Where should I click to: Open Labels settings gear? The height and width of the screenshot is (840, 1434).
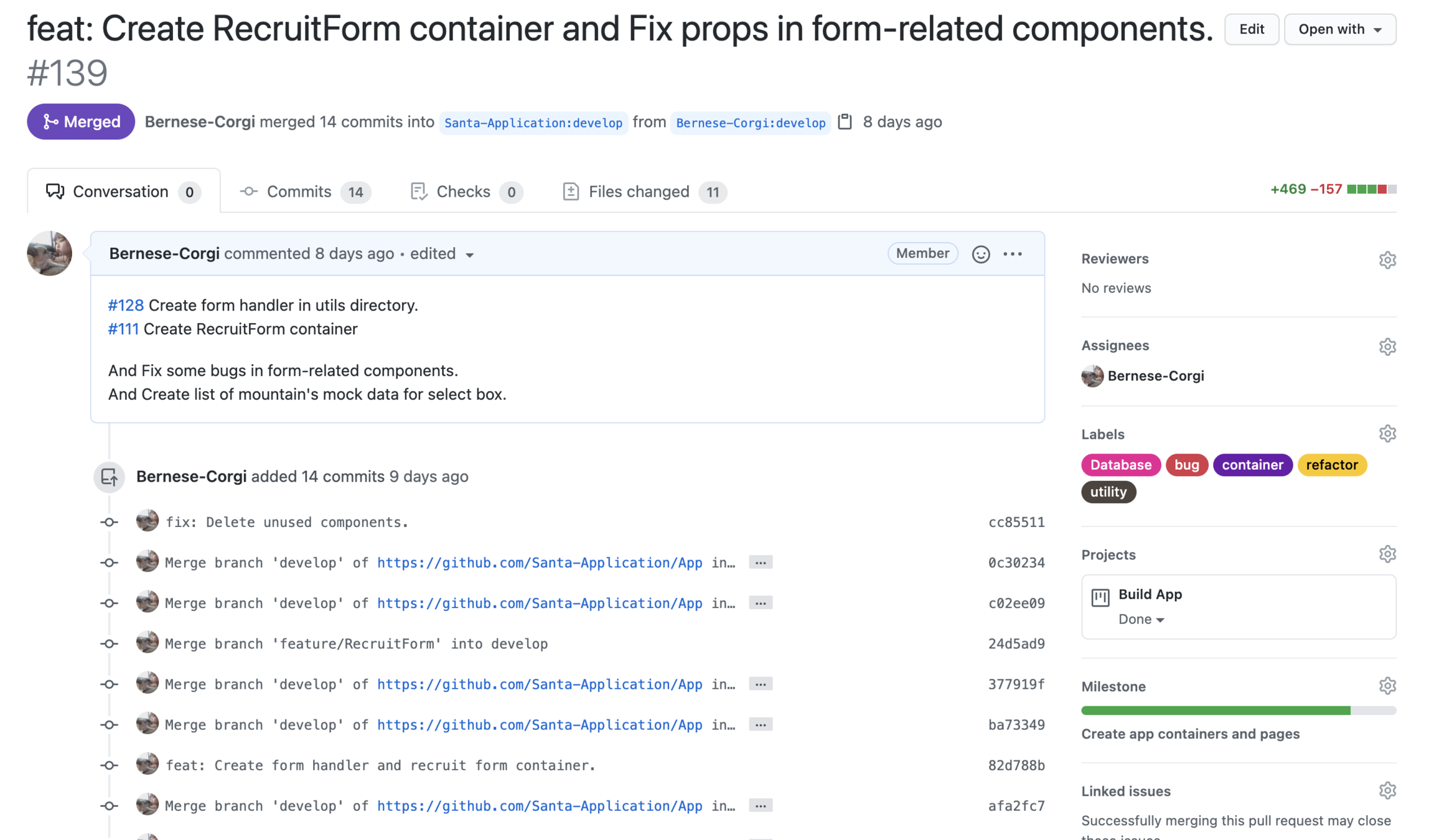[1387, 434]
